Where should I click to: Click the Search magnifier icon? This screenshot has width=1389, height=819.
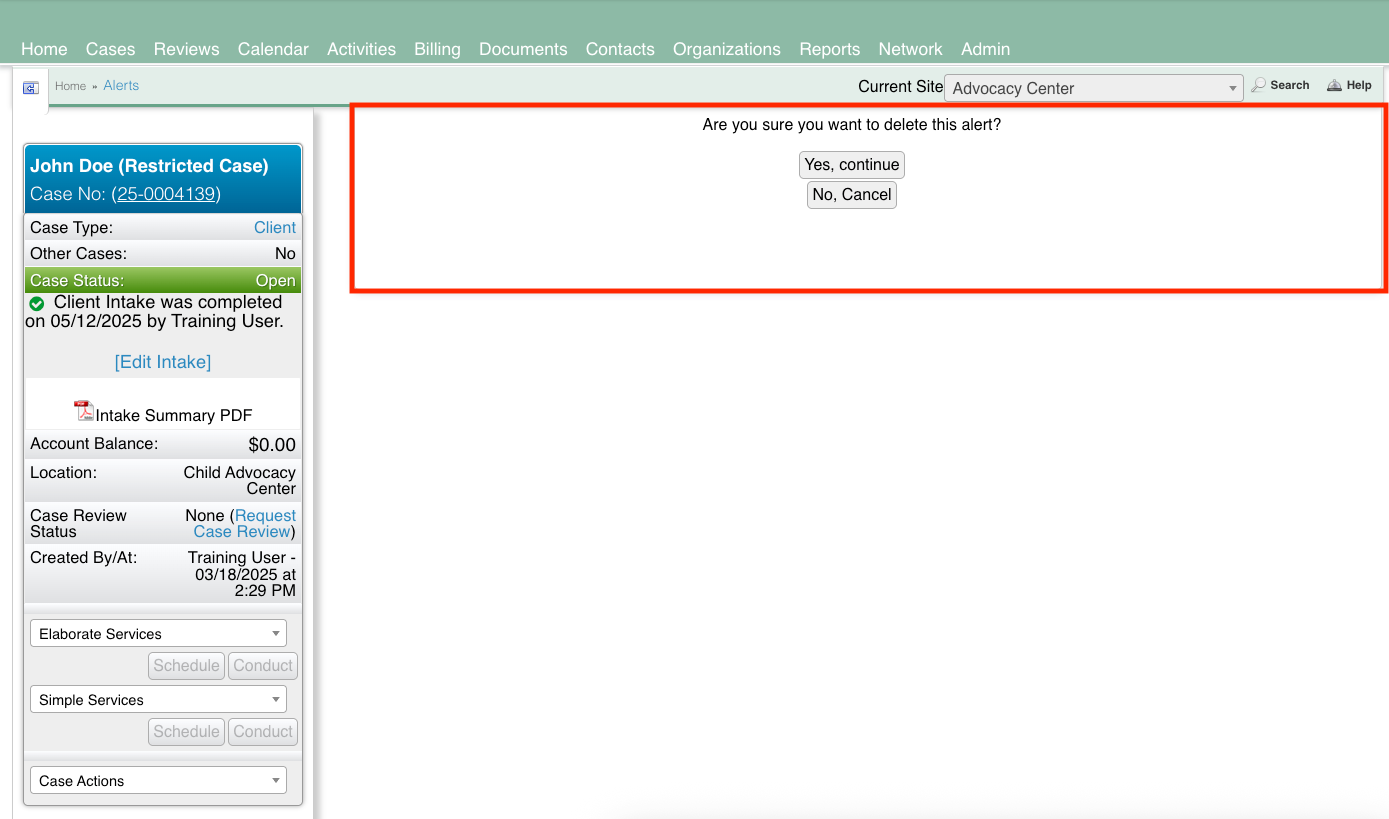[1259, 86]
